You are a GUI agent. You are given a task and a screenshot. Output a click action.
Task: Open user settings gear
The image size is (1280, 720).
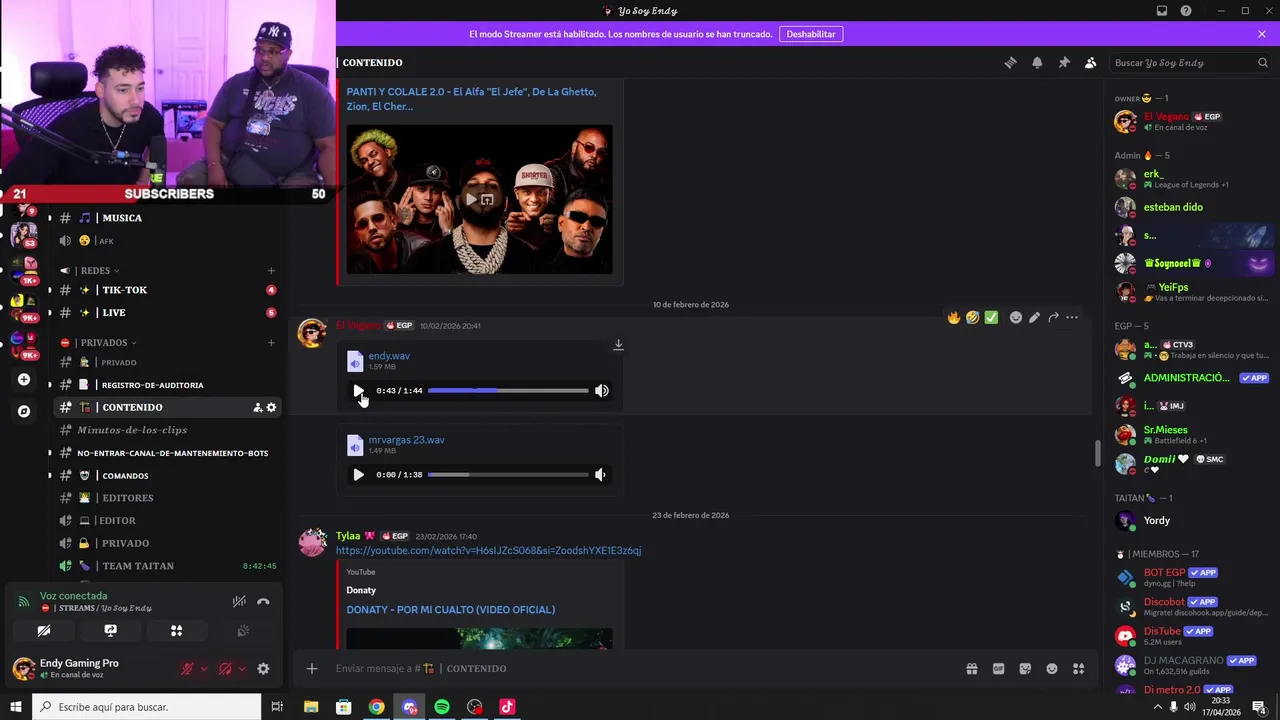[263, 669]
